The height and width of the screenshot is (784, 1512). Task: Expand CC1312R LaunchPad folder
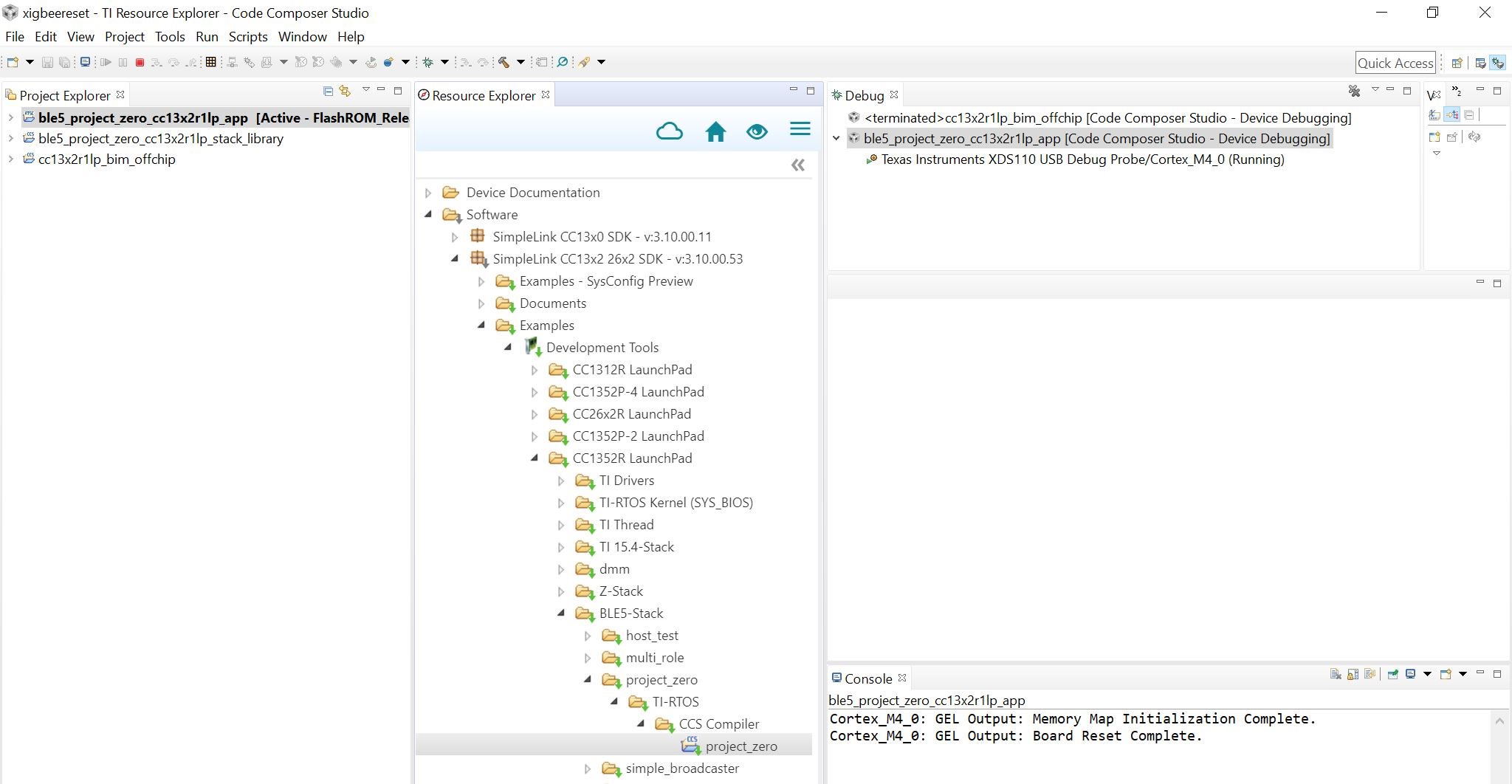pos(535,370)
